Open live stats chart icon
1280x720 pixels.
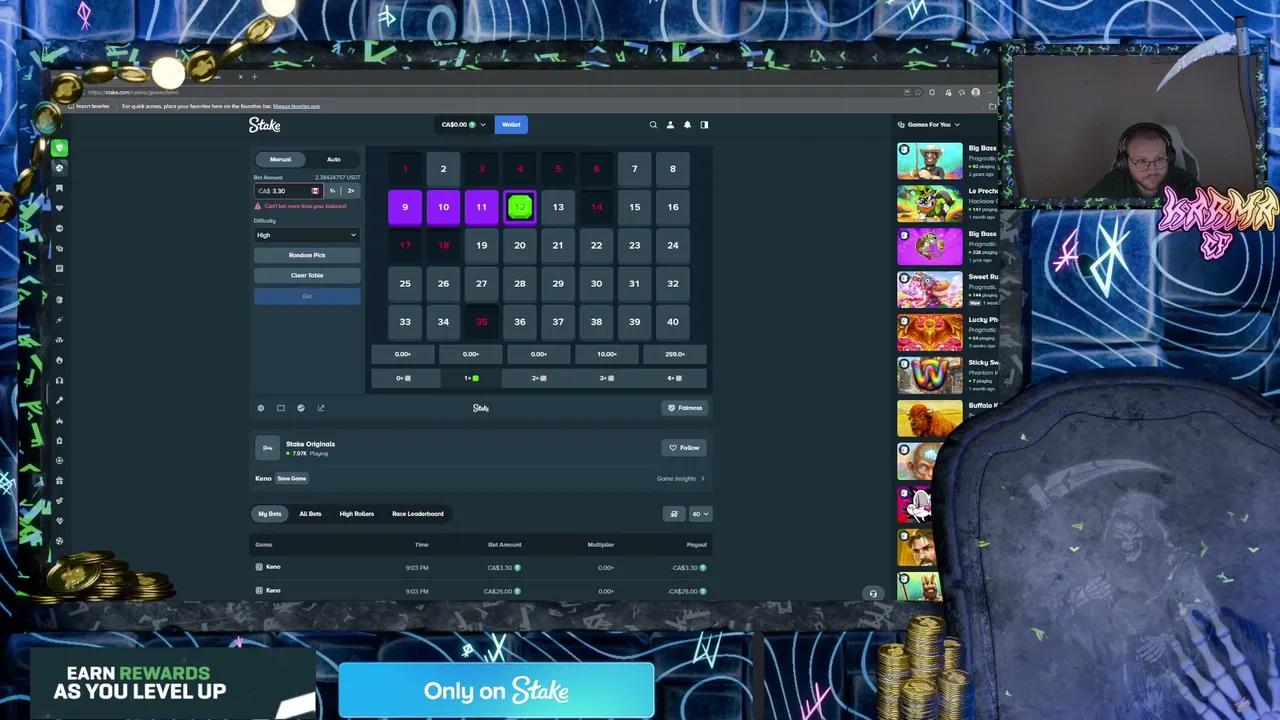tap(301, 408)
